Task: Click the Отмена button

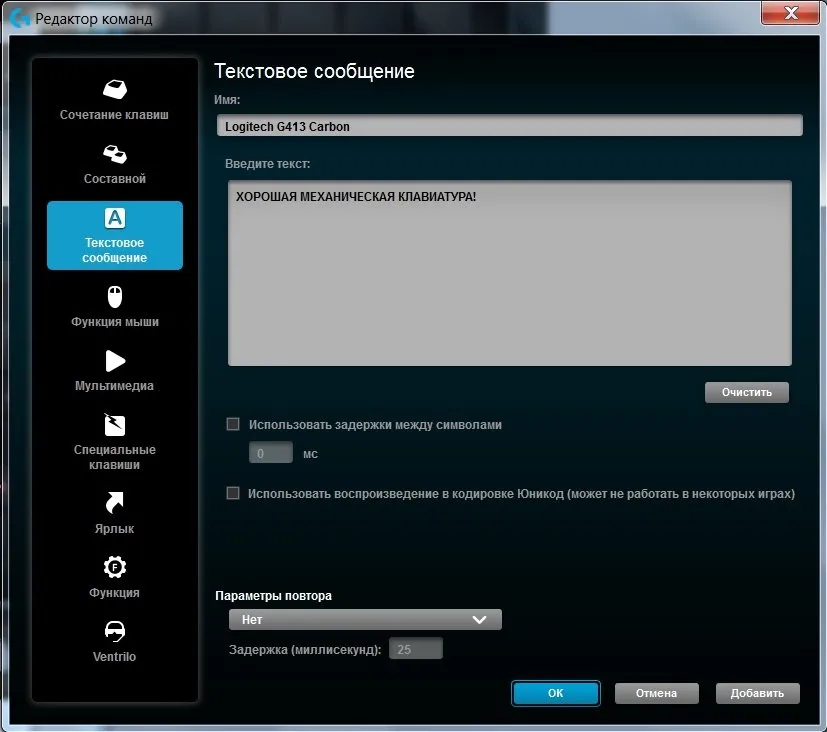Action: pos(655,693)
